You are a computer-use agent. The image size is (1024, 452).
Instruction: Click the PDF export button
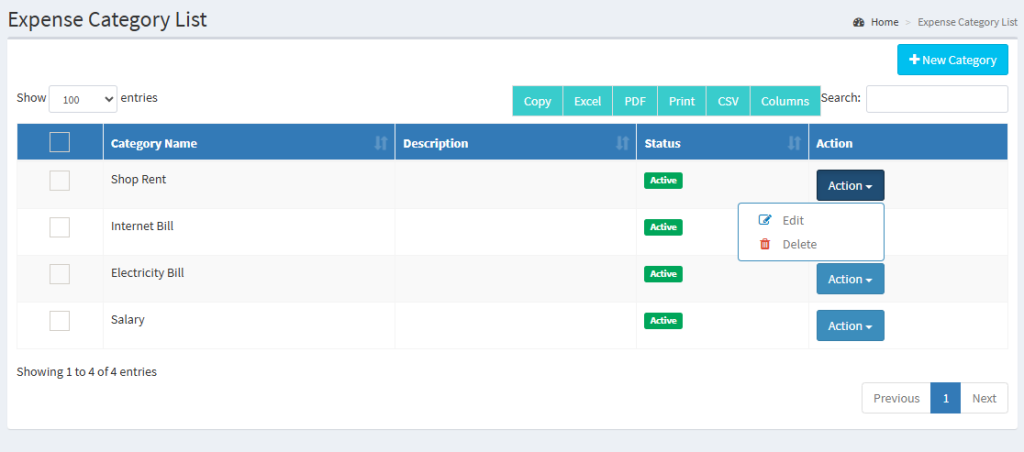pyautogui.click(x=634, y=101)
